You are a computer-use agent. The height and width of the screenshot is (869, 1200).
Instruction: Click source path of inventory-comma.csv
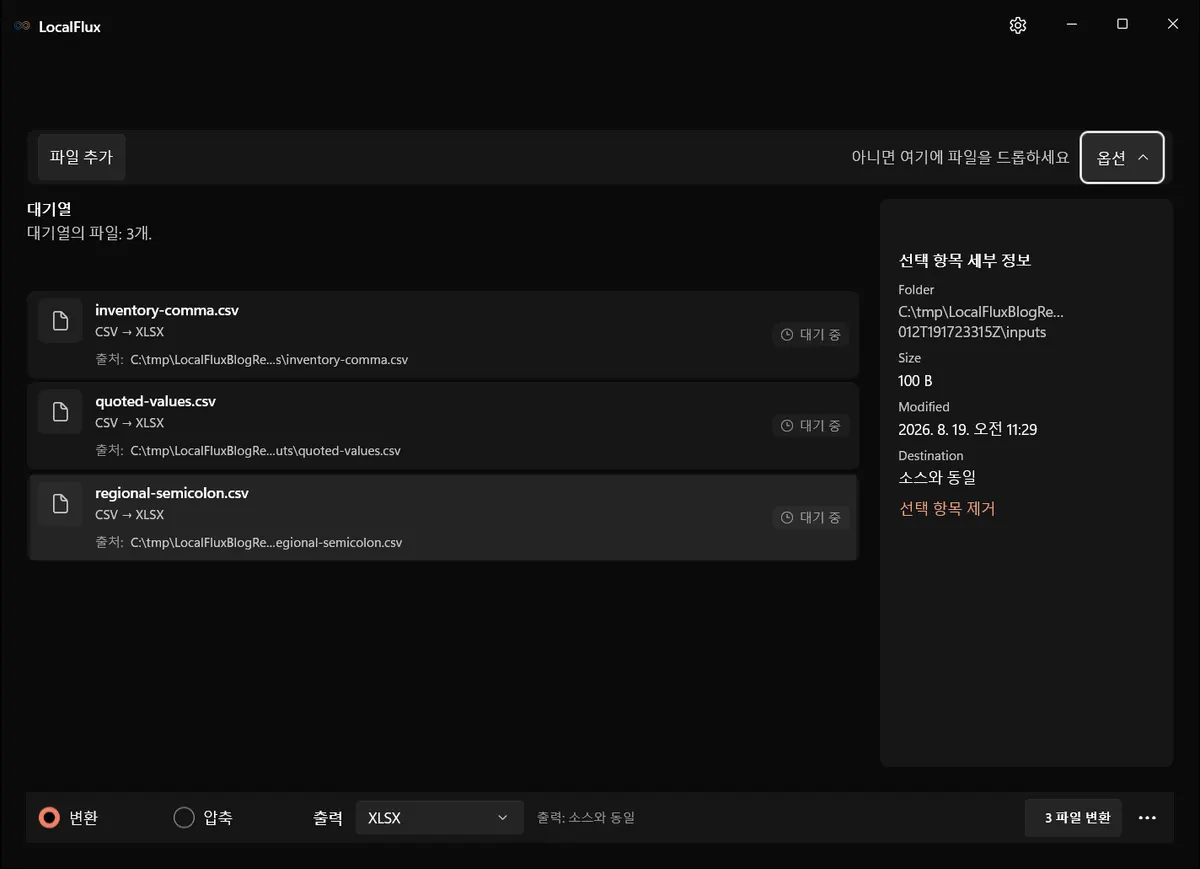(x=269, y=360)
